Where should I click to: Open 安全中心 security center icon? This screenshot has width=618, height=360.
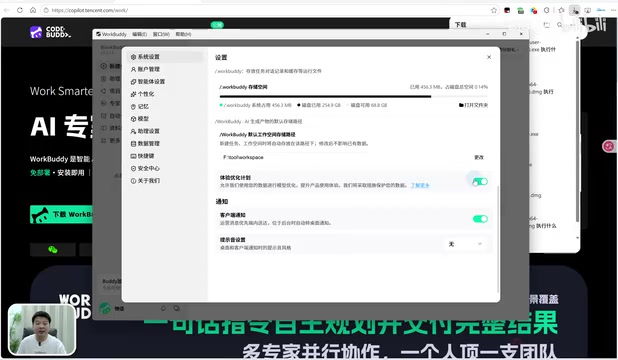133,168
